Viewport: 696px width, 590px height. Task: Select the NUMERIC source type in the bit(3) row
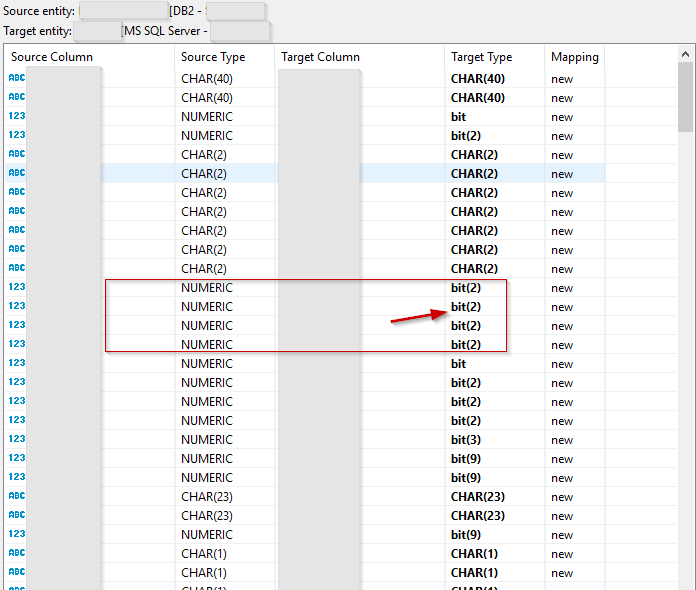click(x=207, y=440)
